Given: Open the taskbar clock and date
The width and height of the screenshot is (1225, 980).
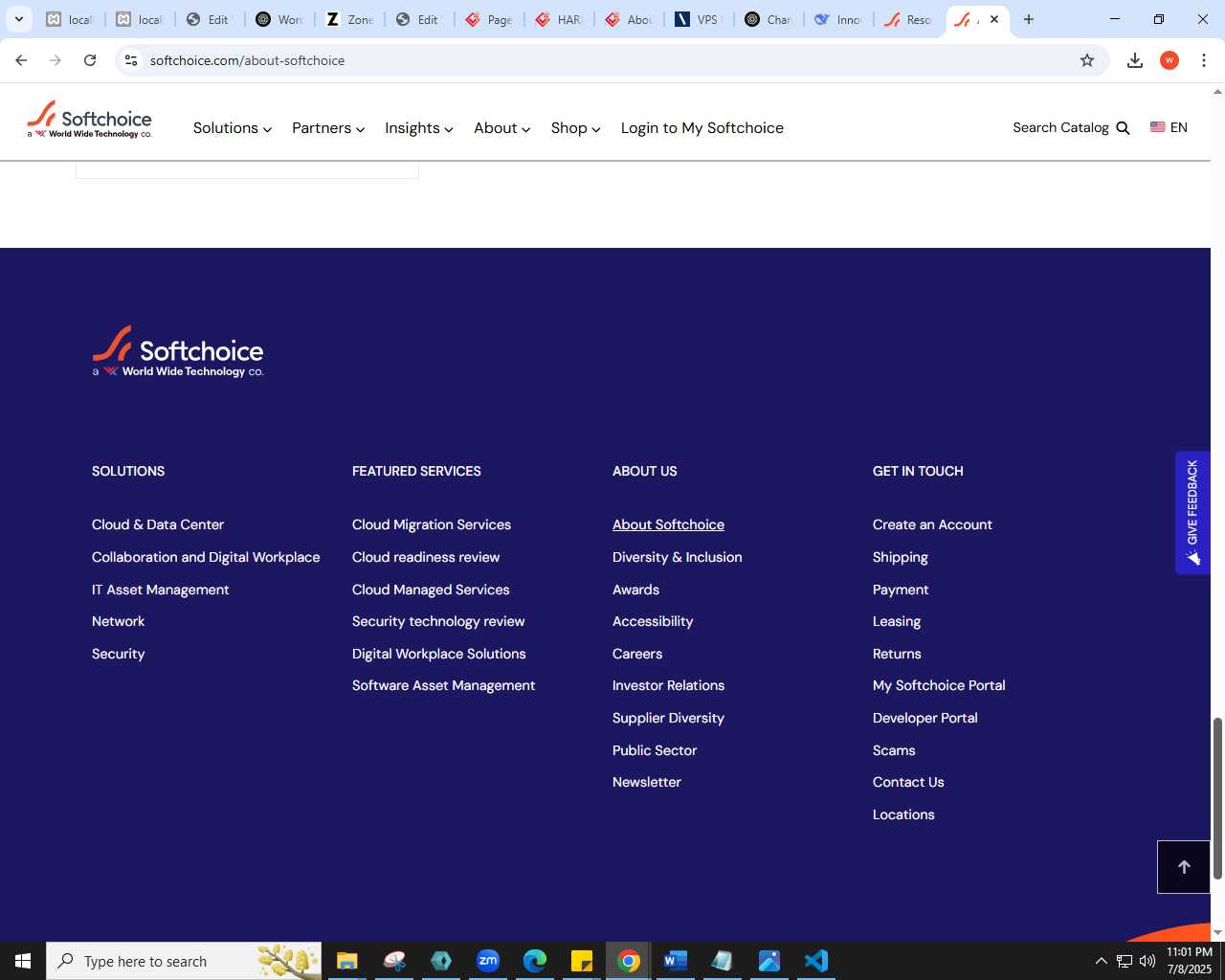Looking at the screenshot, I should click(1190, 961).
